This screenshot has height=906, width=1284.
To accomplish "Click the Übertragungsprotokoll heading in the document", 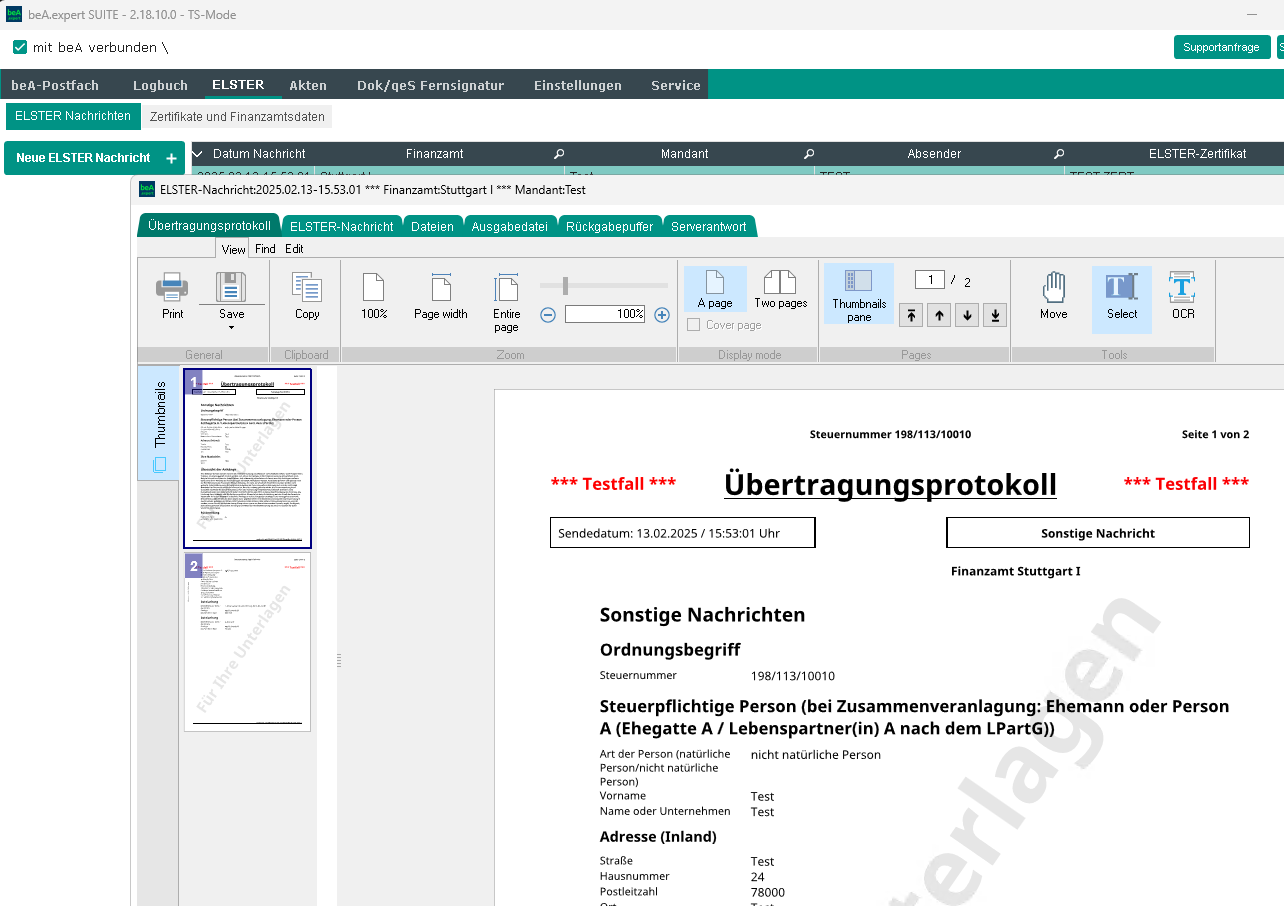I will pos(890,484).
